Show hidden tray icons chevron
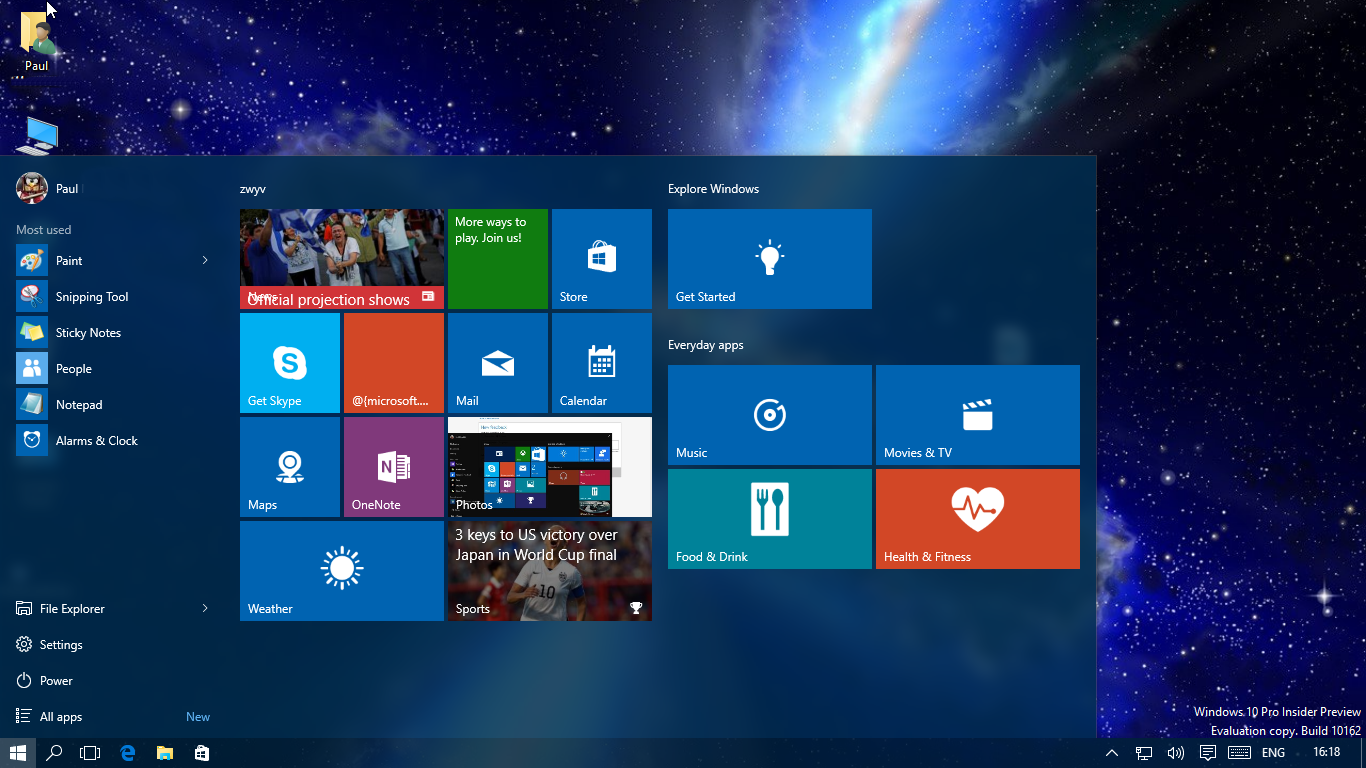 click(1112, 753)
